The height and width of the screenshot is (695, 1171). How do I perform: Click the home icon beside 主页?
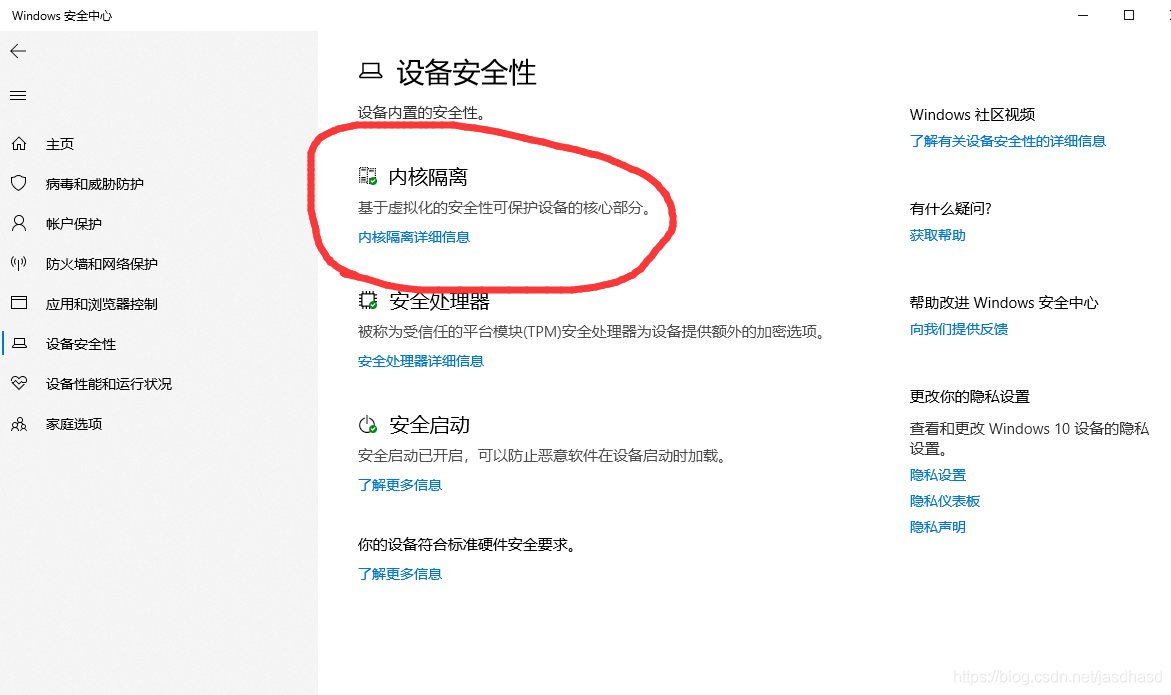click(x=19, y=143)
